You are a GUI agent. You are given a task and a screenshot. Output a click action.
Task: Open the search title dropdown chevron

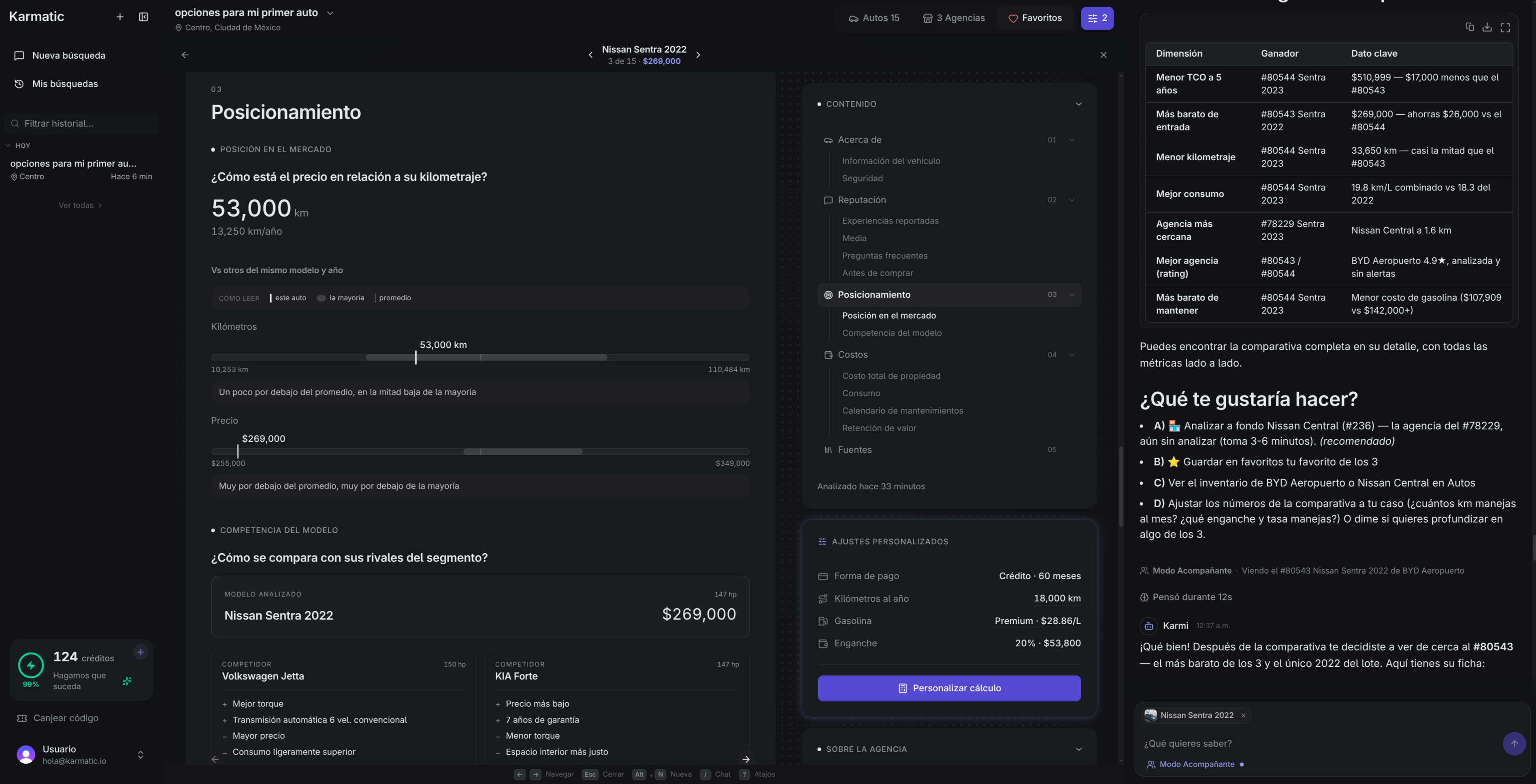pyautogui.click(x=330, y=13)
